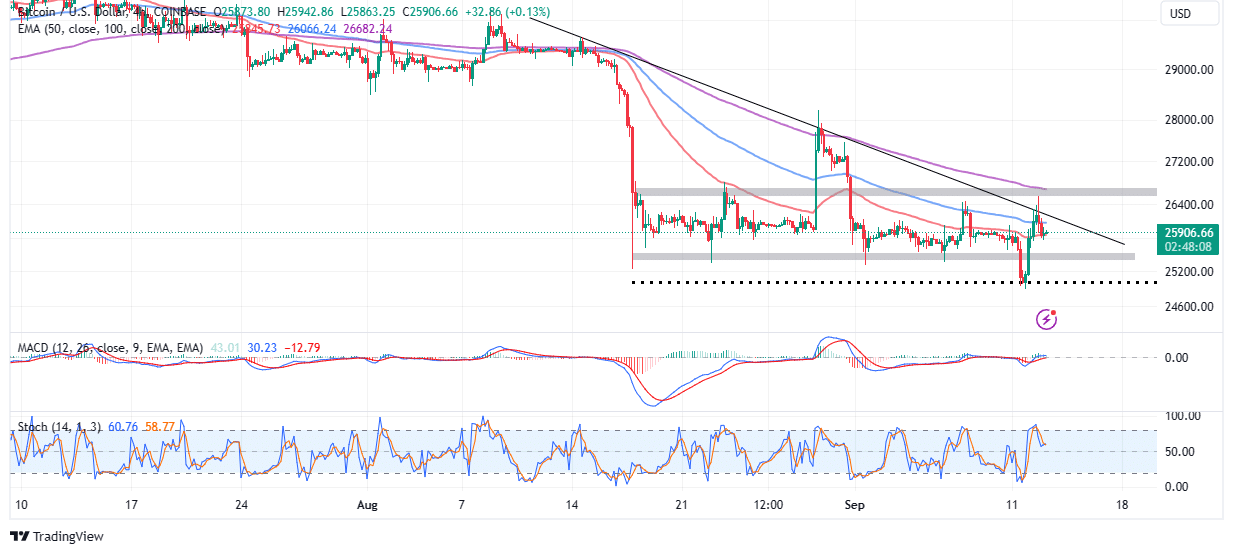Click the TradingView logo icon
The image size is (1233, 554).
[20, 536]
